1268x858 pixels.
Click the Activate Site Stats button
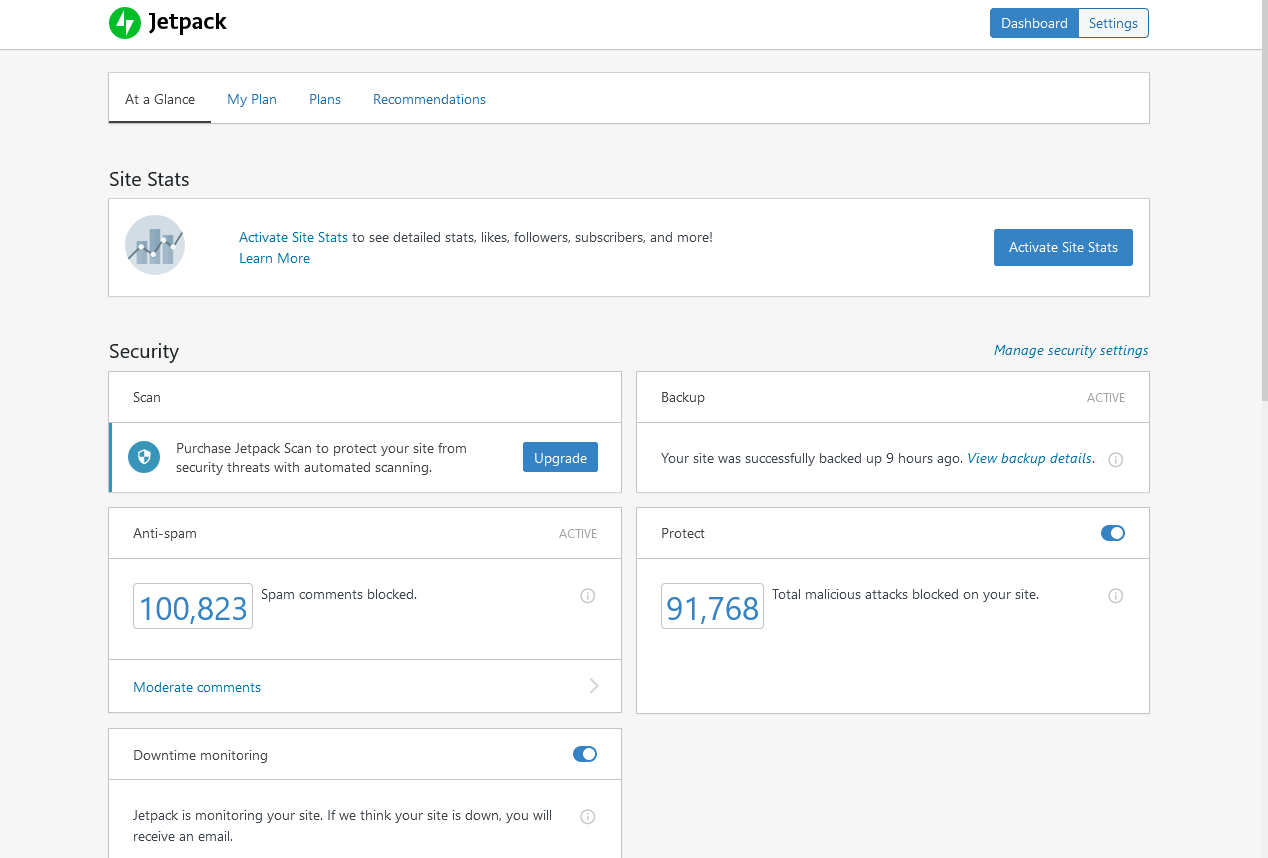[x=1063, y=247]
